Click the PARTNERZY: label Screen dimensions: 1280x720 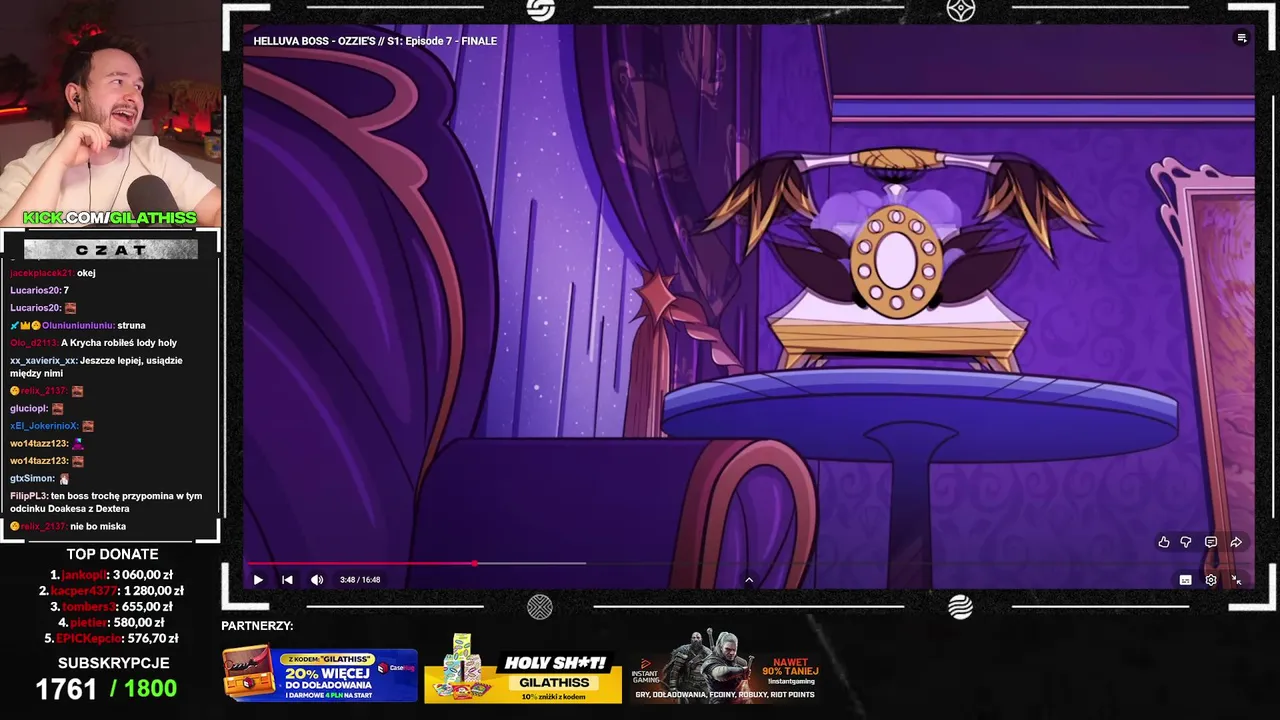[257, 626]
